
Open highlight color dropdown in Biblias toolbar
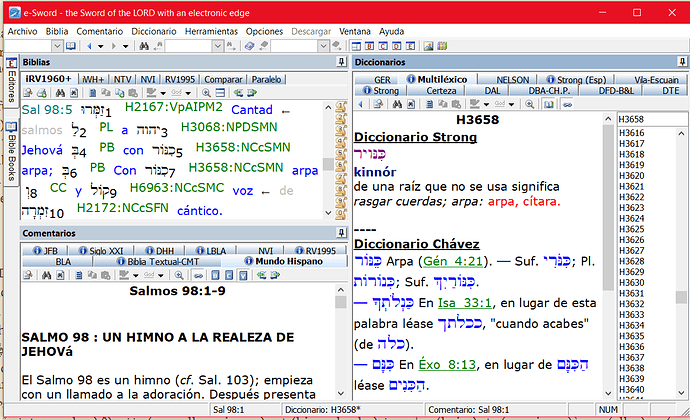coord(163,93)
